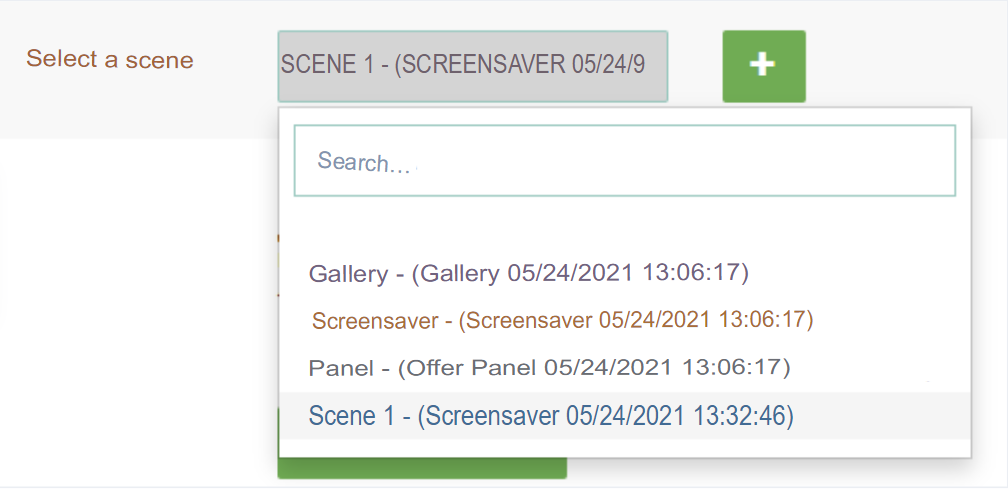Image resolution: width=1008 pixels, height=489 pixels.
Task: Click the green button beneath the dropdown list
Action: [422, 468]
